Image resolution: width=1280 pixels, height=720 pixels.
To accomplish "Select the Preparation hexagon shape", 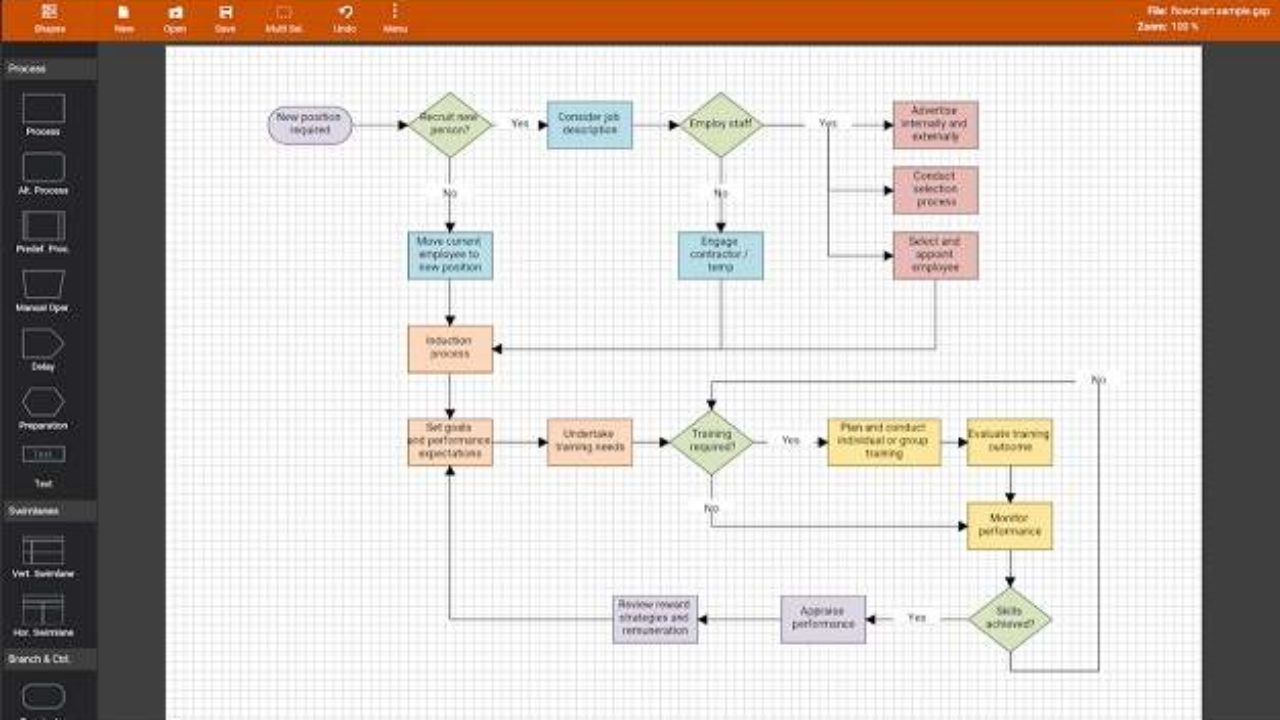I will pos(43,402).
